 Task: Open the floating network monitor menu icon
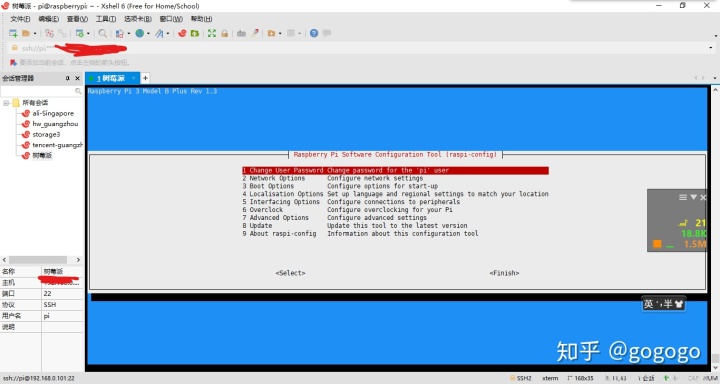(683, 197)
